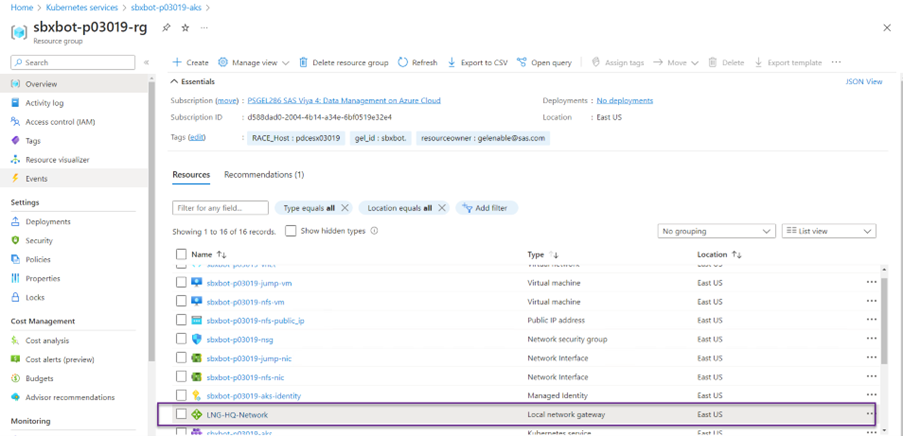This screenshot has width=903, height=436.
Task: Switch to Recommendations (1) tab
Action: 264,175
